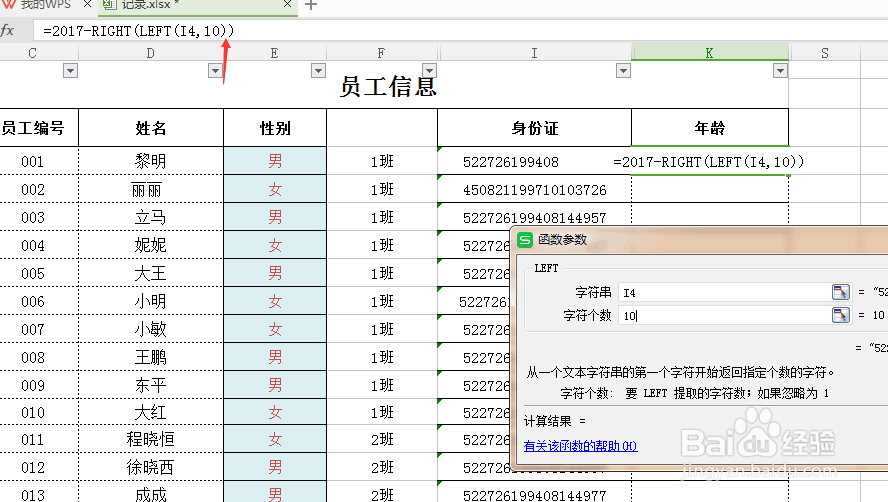Click the 字符个数 input field containing 10
Viewport: 888px width, 502px height.
point(724,315)
